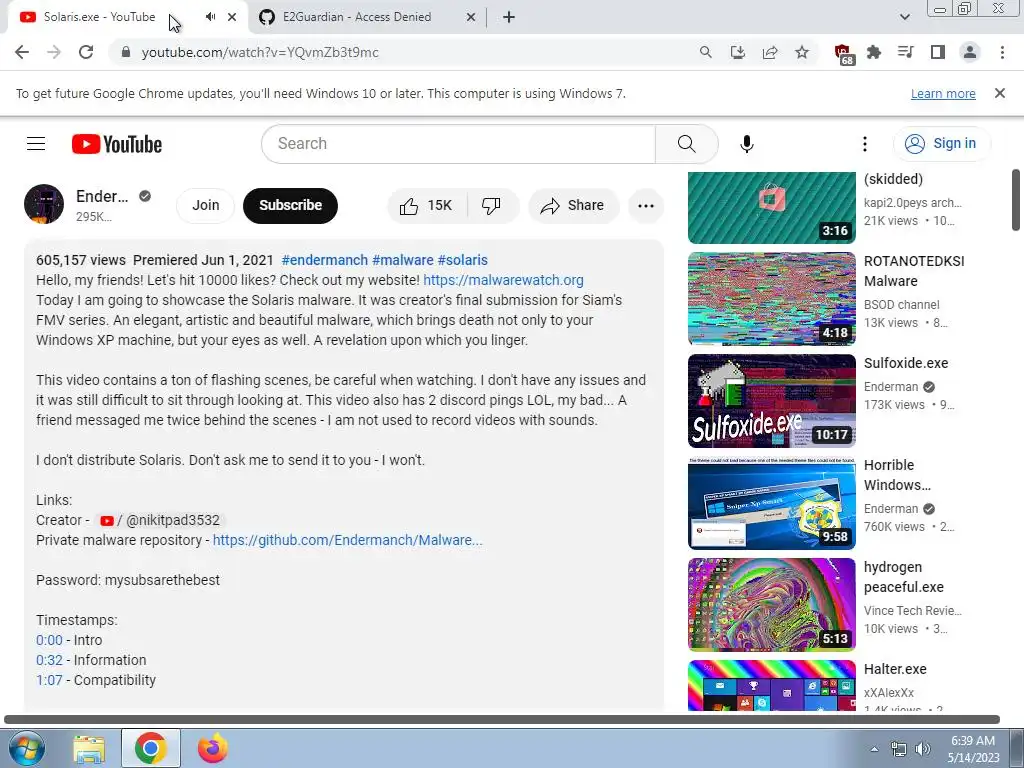Click the Sign in button
This screenshot has width=1024, height=768.
pos(941,144)
